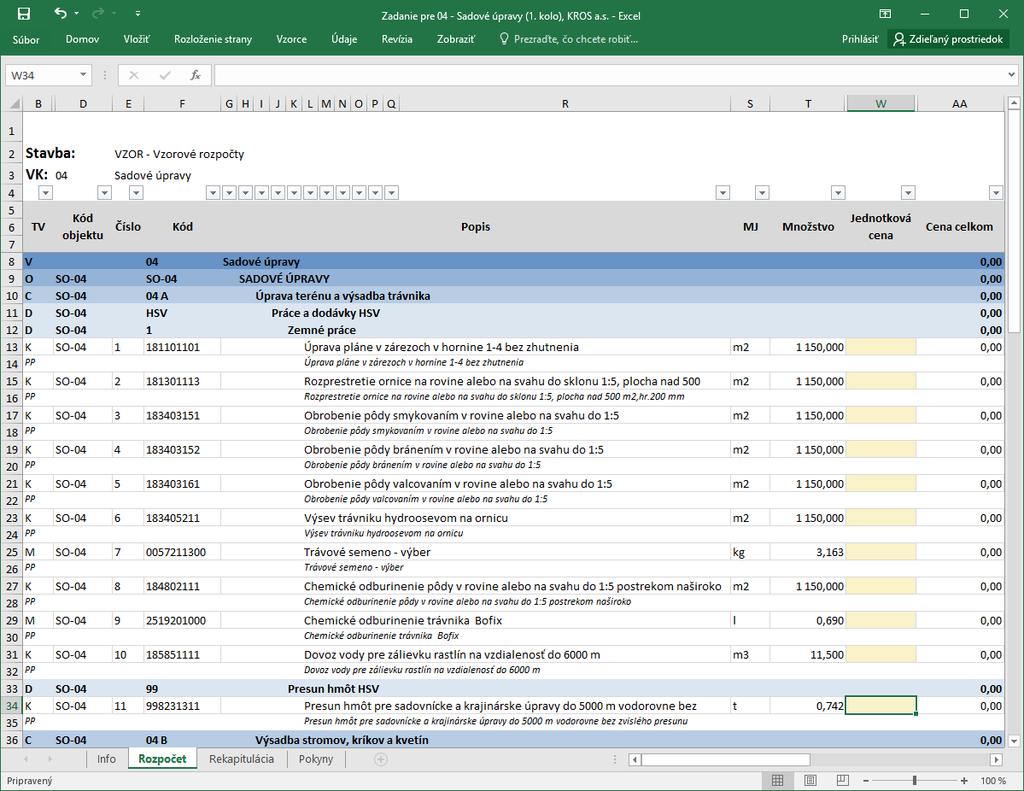Screen dimensions: 1024x791
Task: Open the Name Box dropdown arrow
Action: coord(83,75)
